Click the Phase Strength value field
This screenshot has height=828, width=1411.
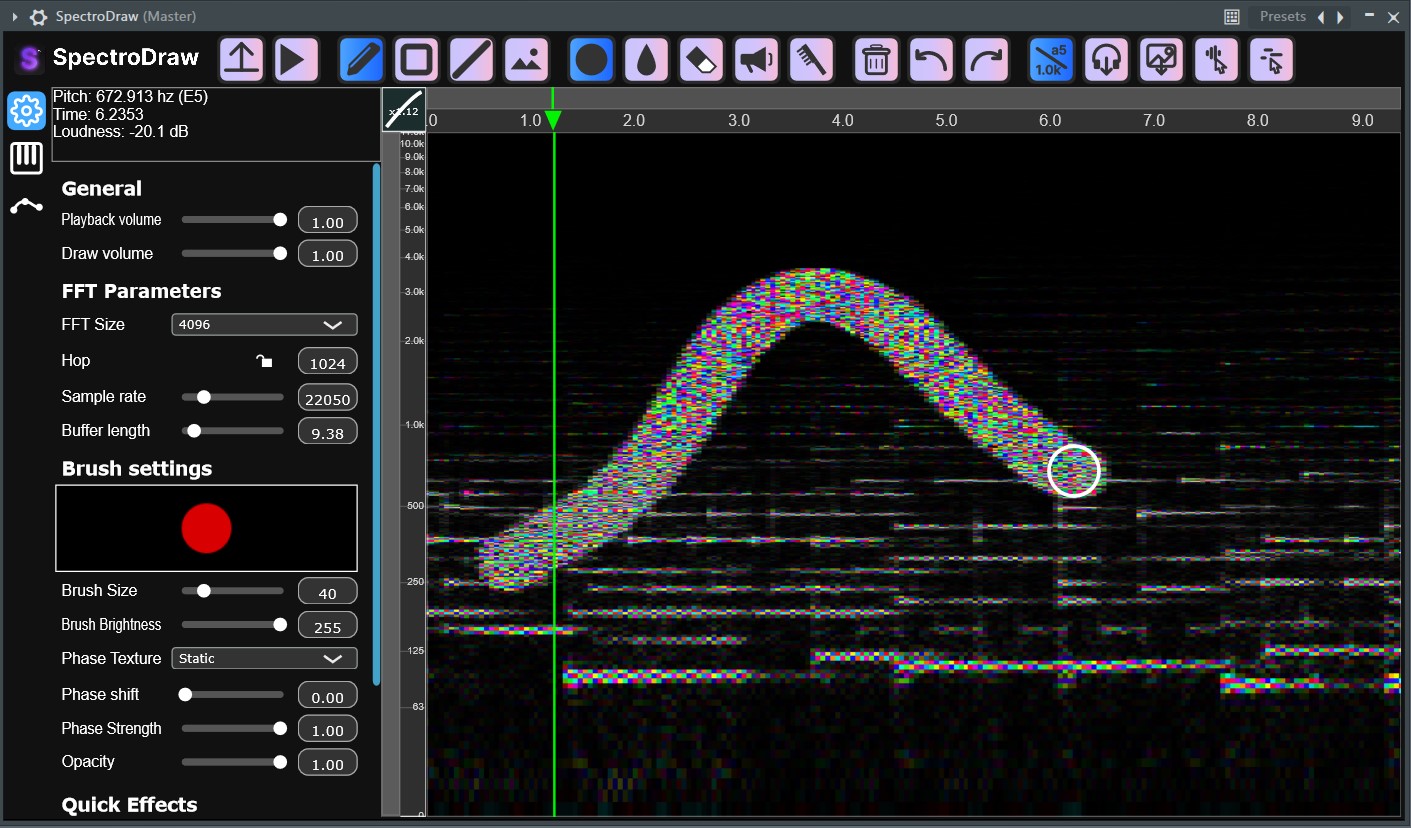328,730
